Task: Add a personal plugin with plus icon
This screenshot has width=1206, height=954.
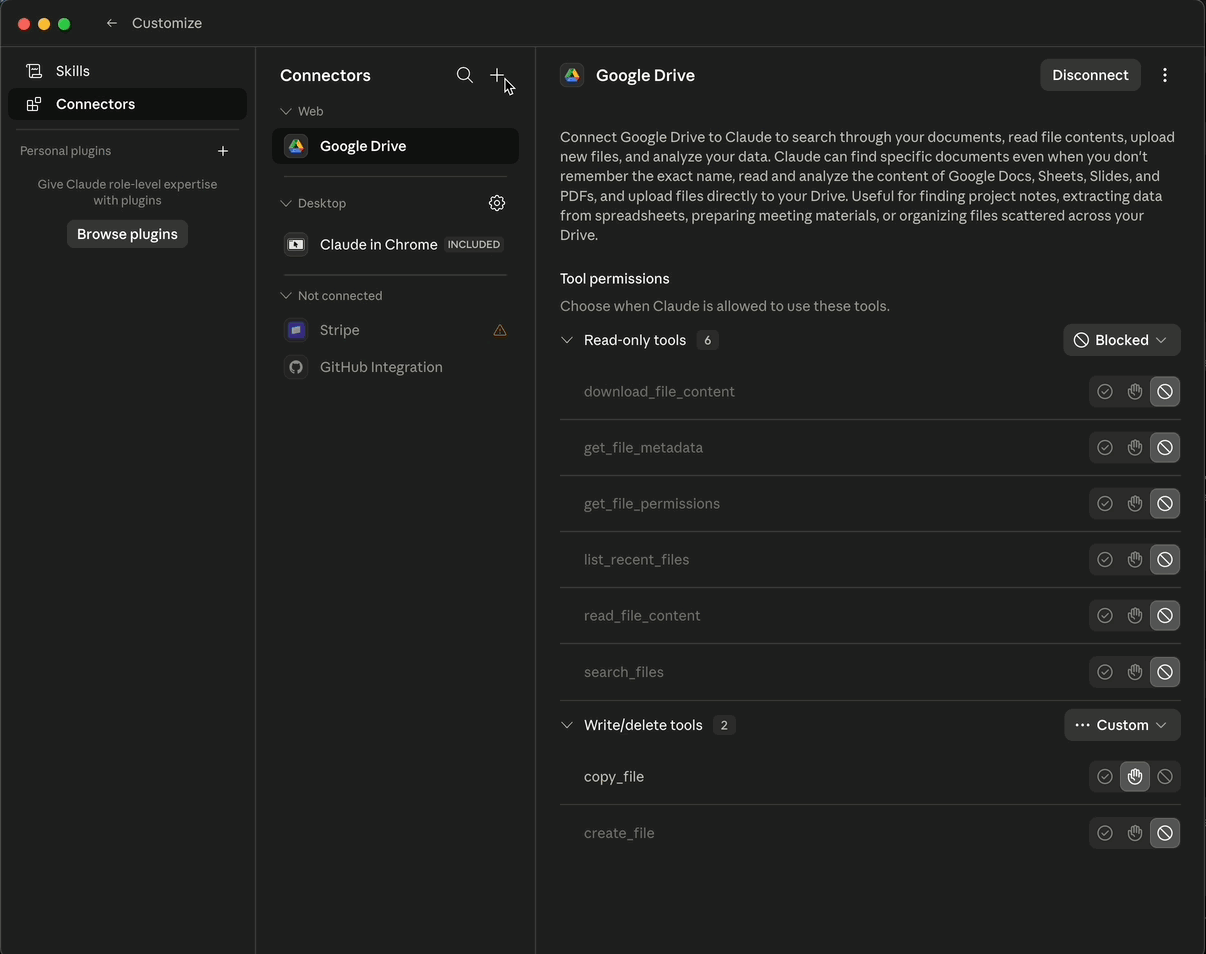Action: click(223, 151)
